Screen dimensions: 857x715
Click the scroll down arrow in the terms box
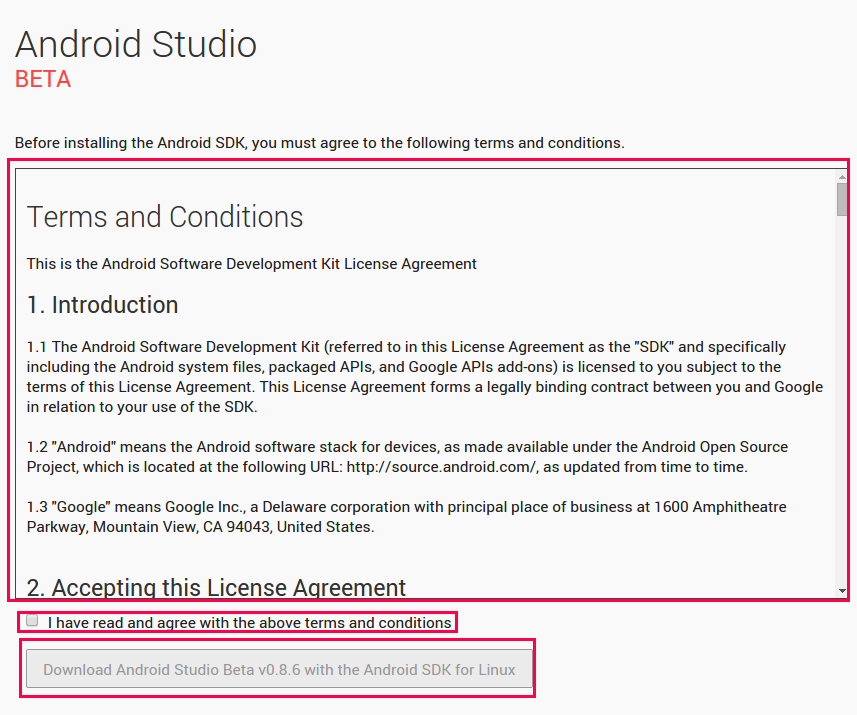[842, 590]
